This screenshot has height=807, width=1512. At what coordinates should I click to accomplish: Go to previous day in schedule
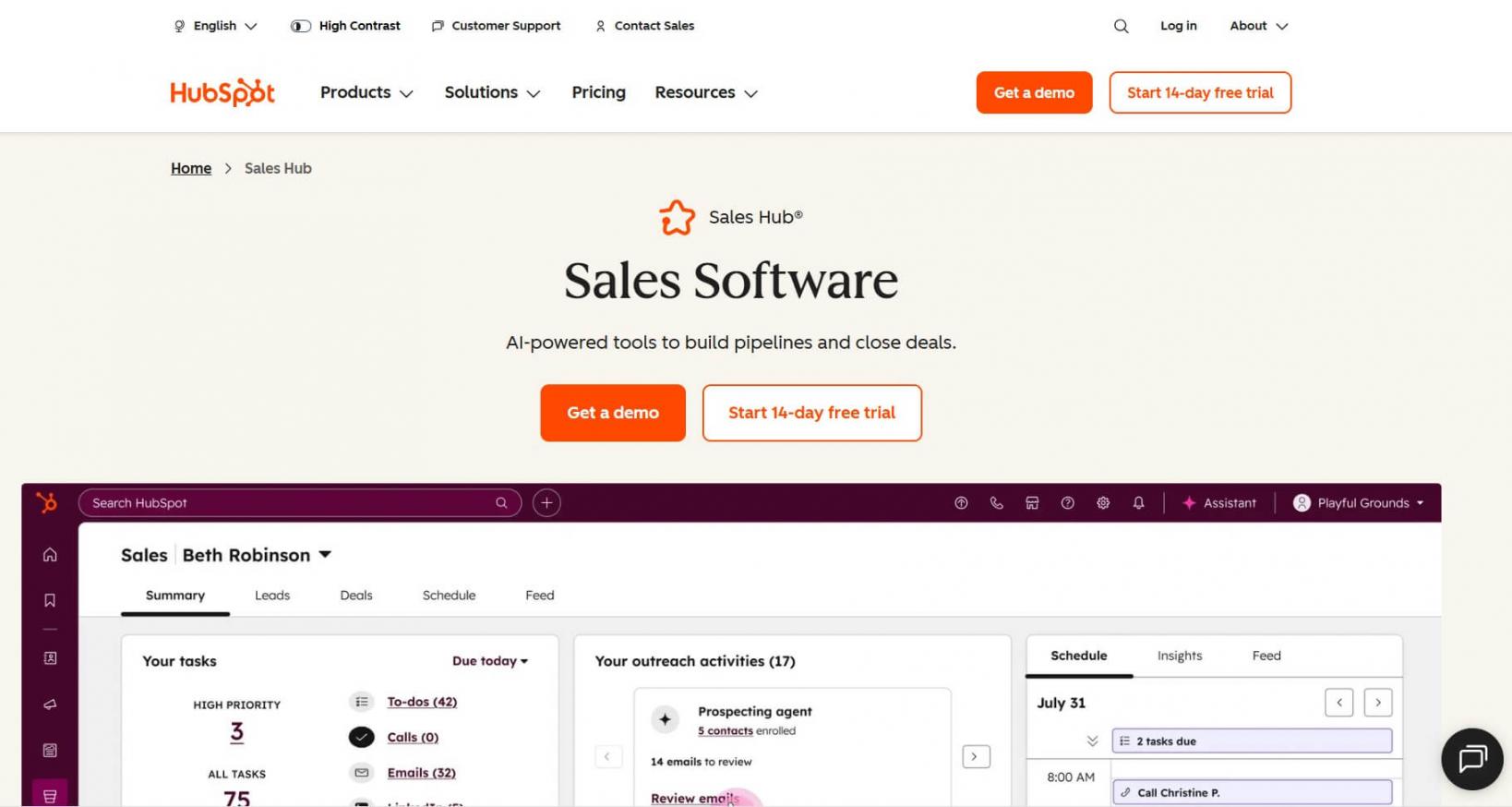point(1339,703)
